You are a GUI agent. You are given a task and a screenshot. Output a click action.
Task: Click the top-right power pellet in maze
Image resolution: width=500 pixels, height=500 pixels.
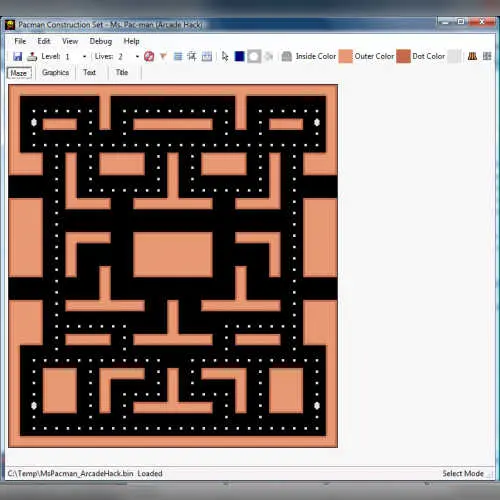tap(317, 122)
